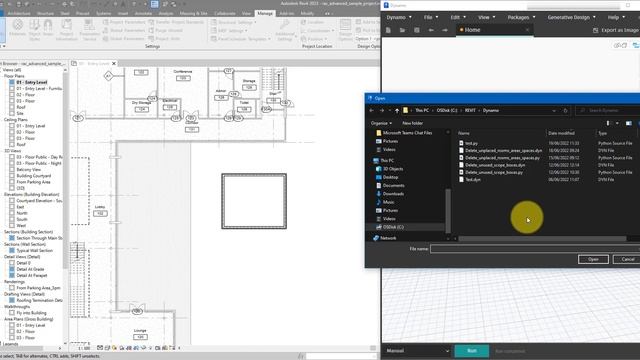Click the Run button in Dynamo
This screenshot has height=360, width=640.
[x=472, y=351]
